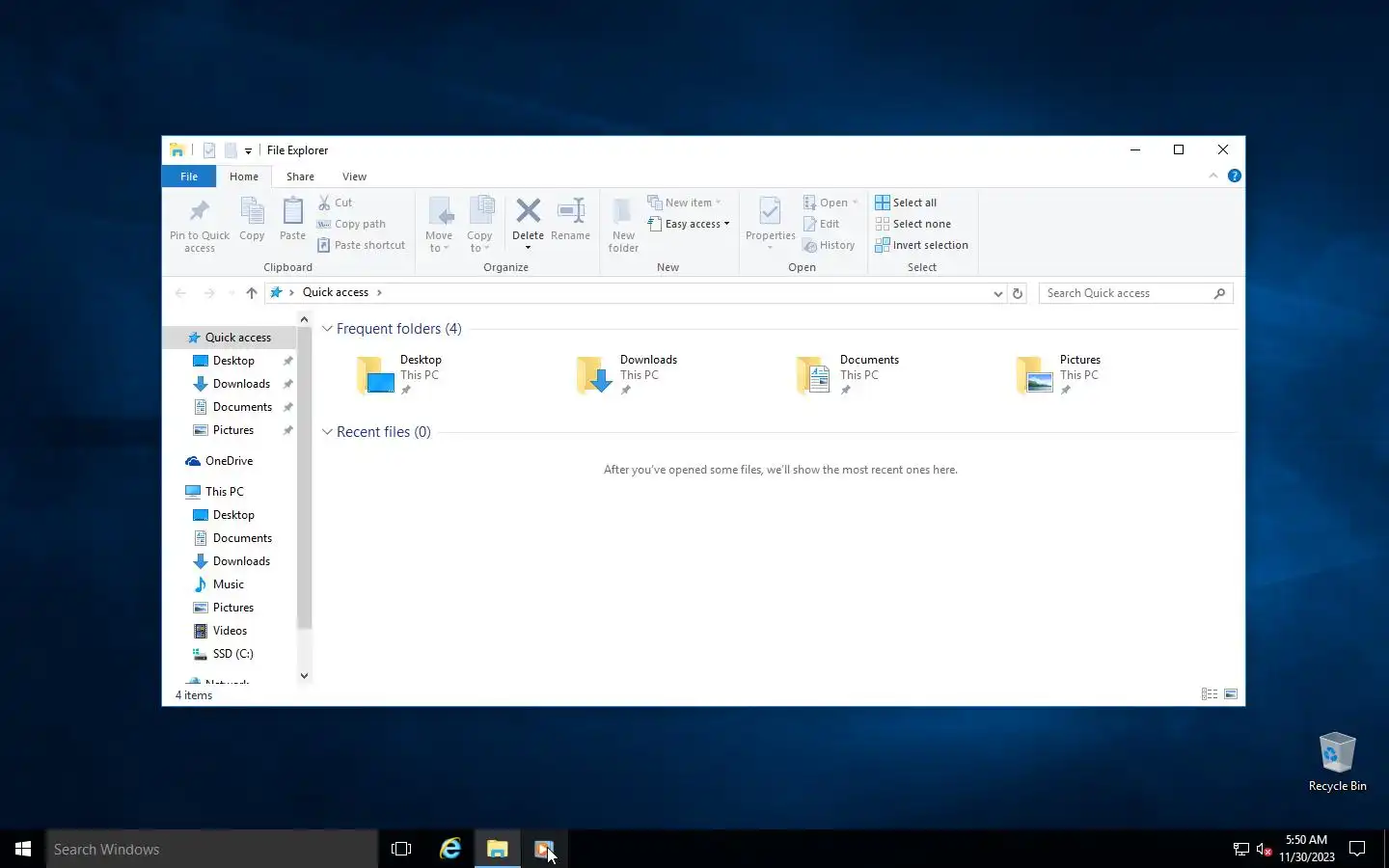Image resolution: width=1389 pixels, height=868 pixels.
Task: Click the Paste ribbon icon
Action: 292,219
